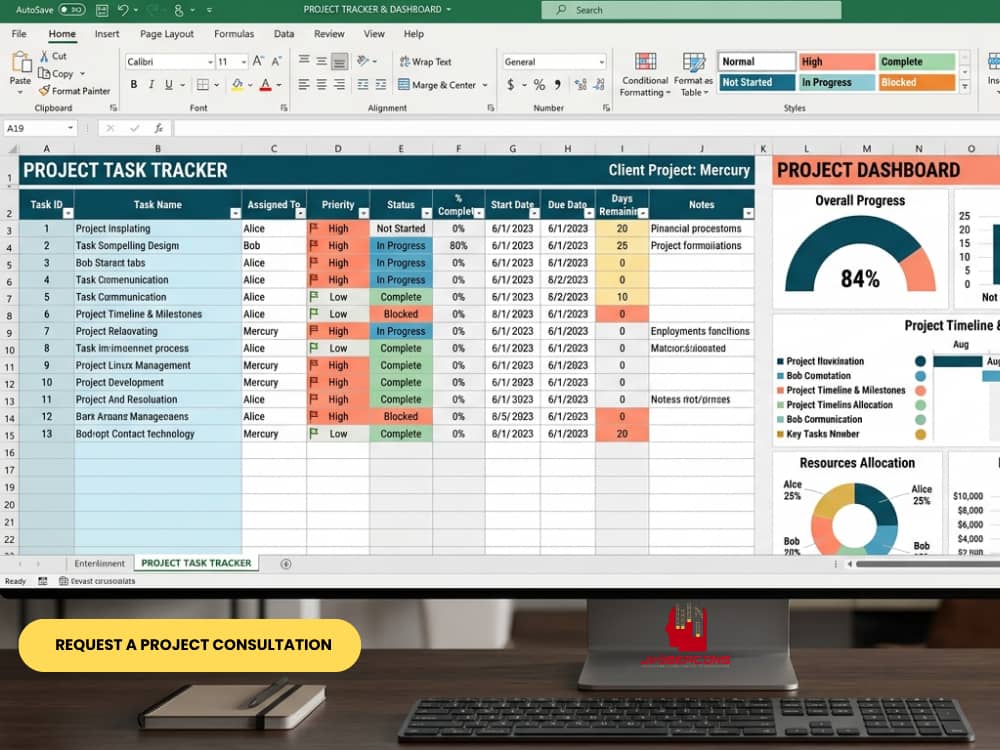Click the Copy icon
The width and height of the screenshot is (1000, 750).
(x=43, y=73)
